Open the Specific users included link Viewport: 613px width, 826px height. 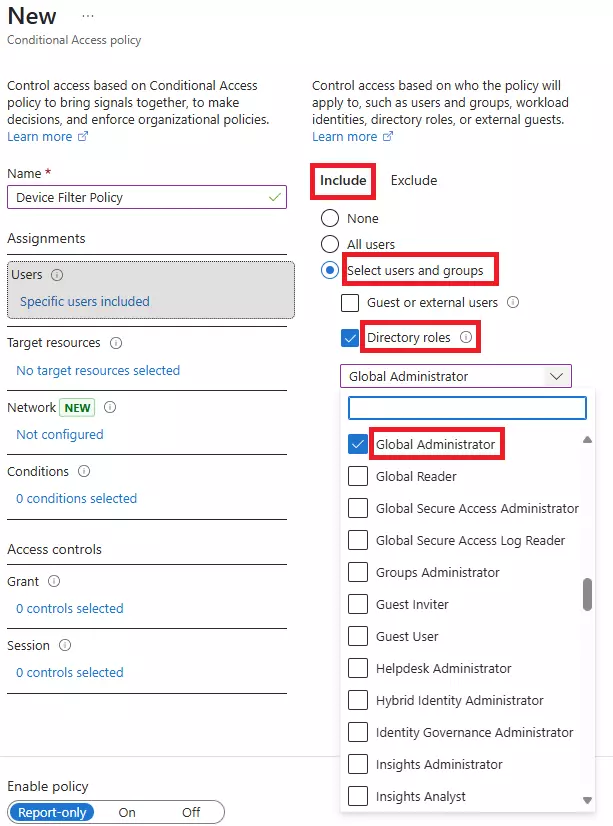[84, 302]
